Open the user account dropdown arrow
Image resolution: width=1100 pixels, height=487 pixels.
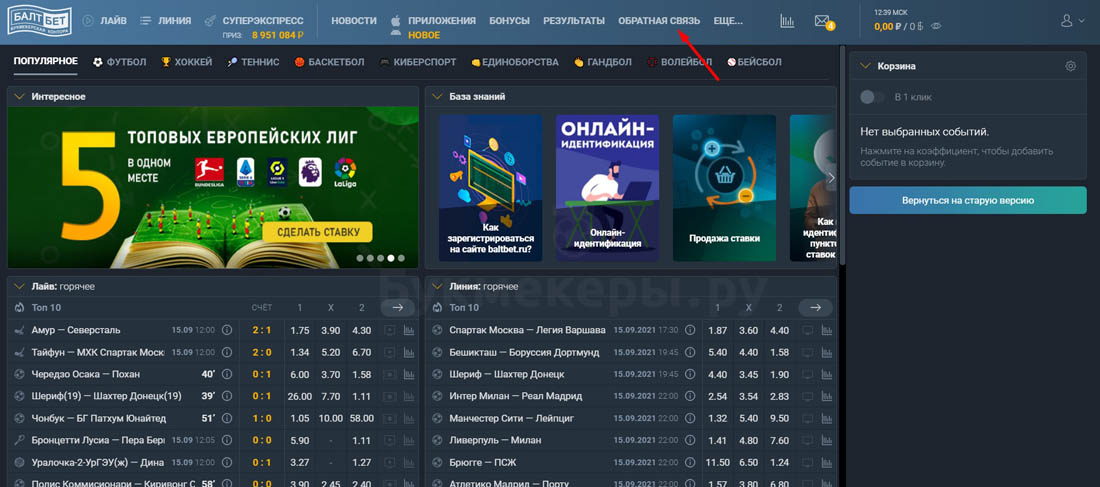click(1083, 21)
